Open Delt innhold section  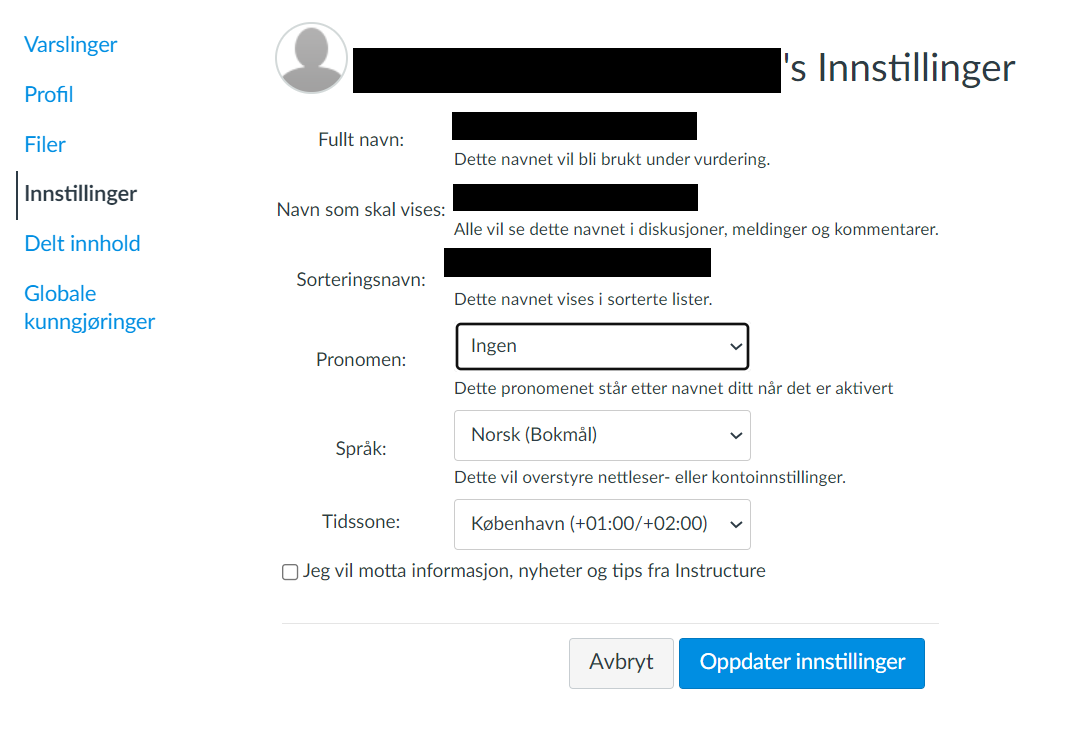[x=82, y=244]
